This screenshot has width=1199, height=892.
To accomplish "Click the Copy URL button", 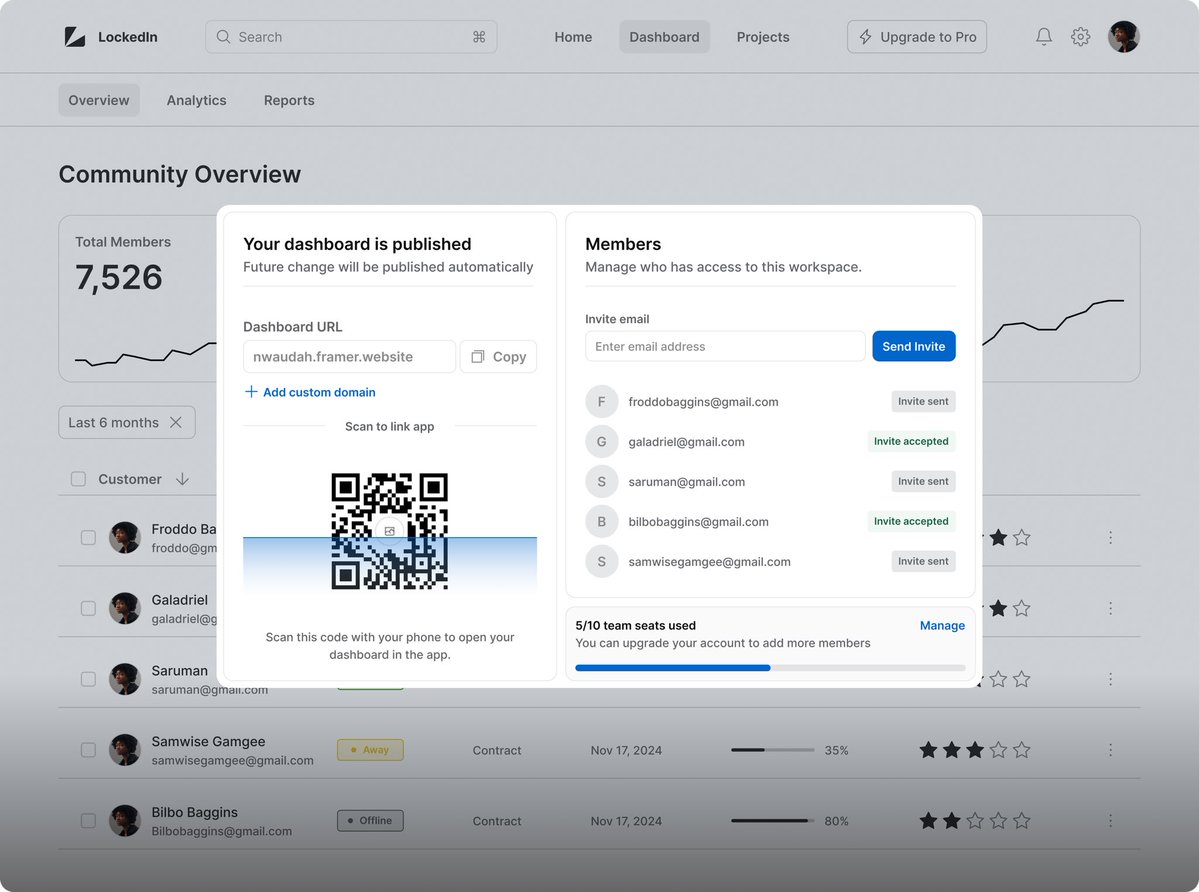I will 499,356.
